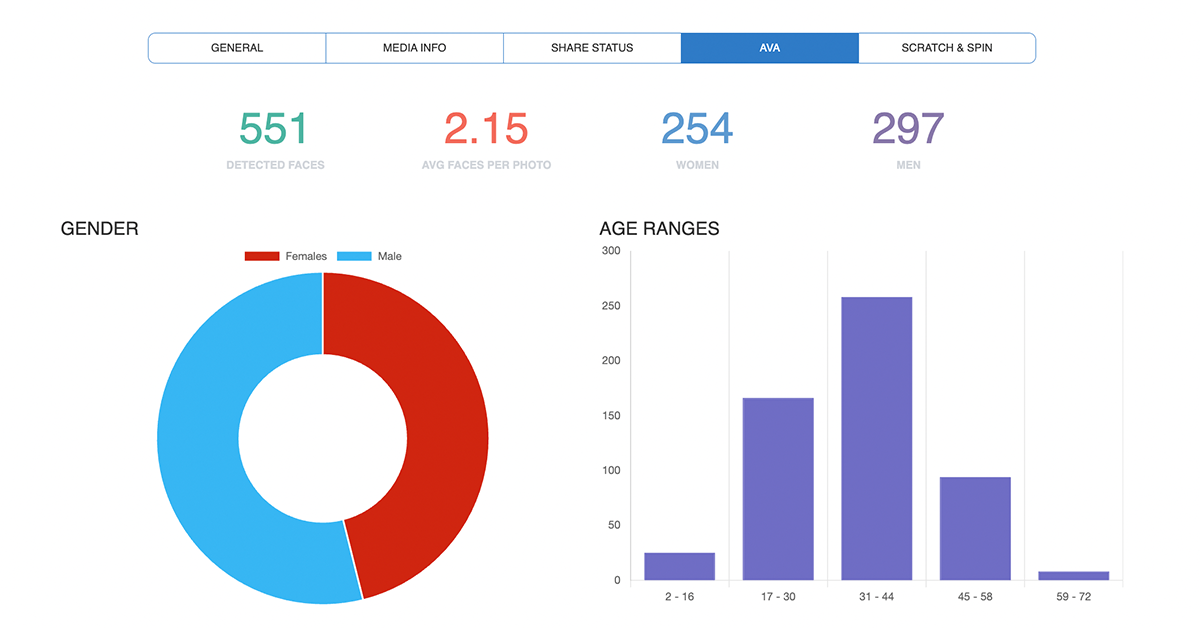Click the 2 - 16 age bar

point(680,566)
